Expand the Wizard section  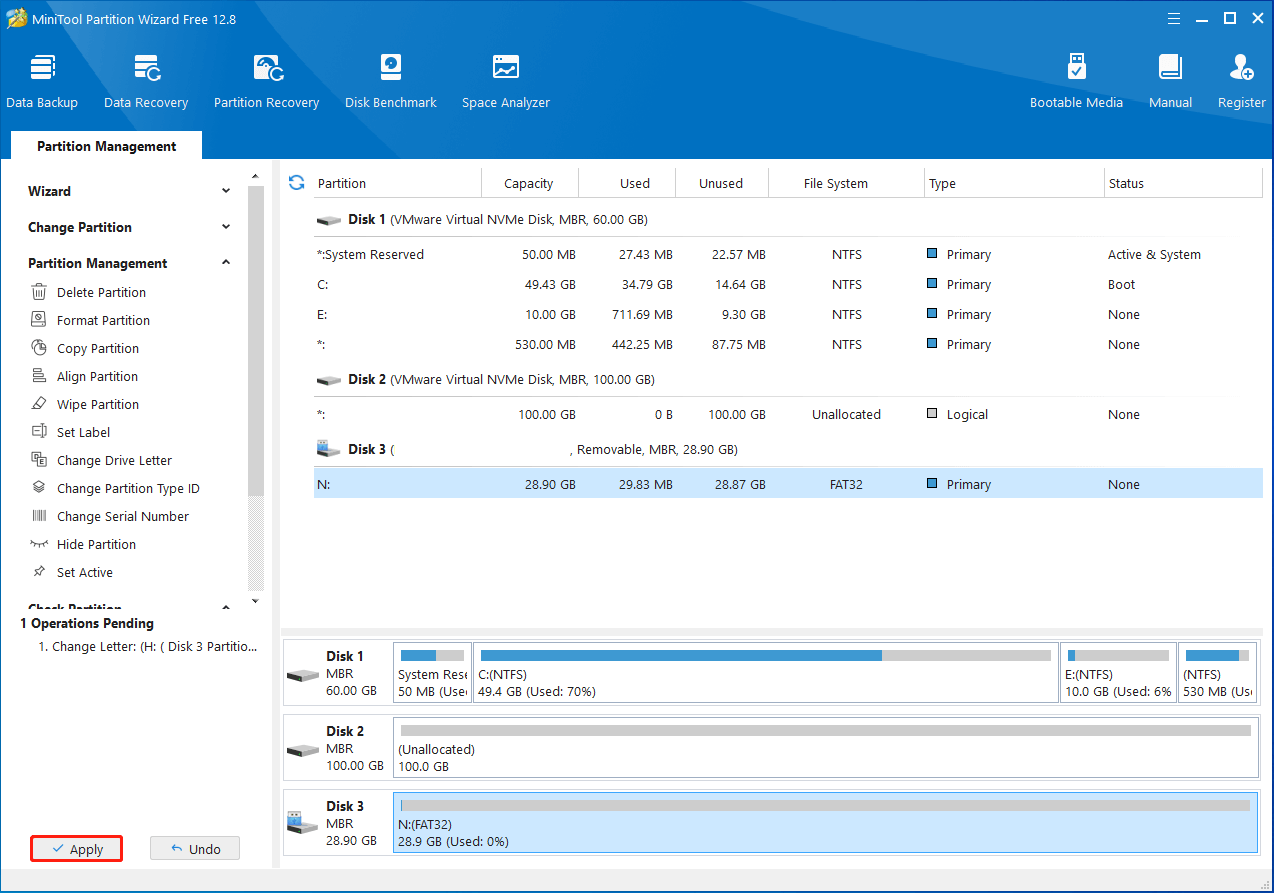(226, 191)
